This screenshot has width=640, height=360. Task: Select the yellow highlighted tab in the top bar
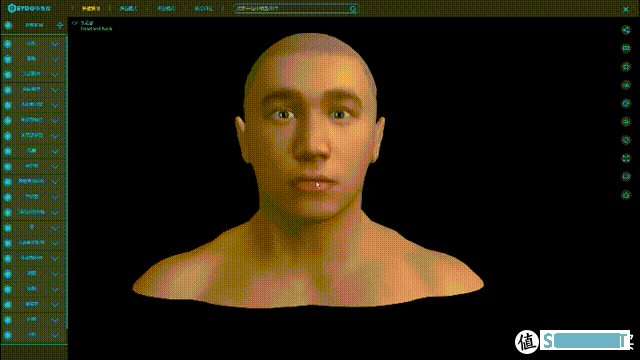91,9
